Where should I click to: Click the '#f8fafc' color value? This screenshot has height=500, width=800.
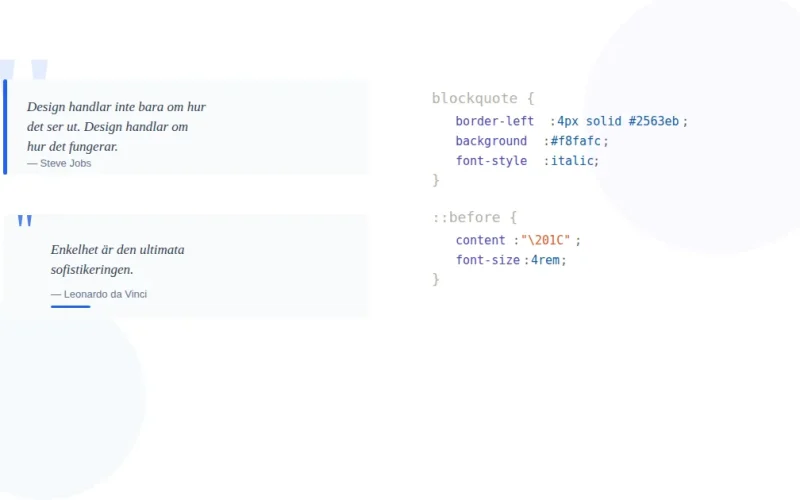pyautogui.click(x=575, y=141)
